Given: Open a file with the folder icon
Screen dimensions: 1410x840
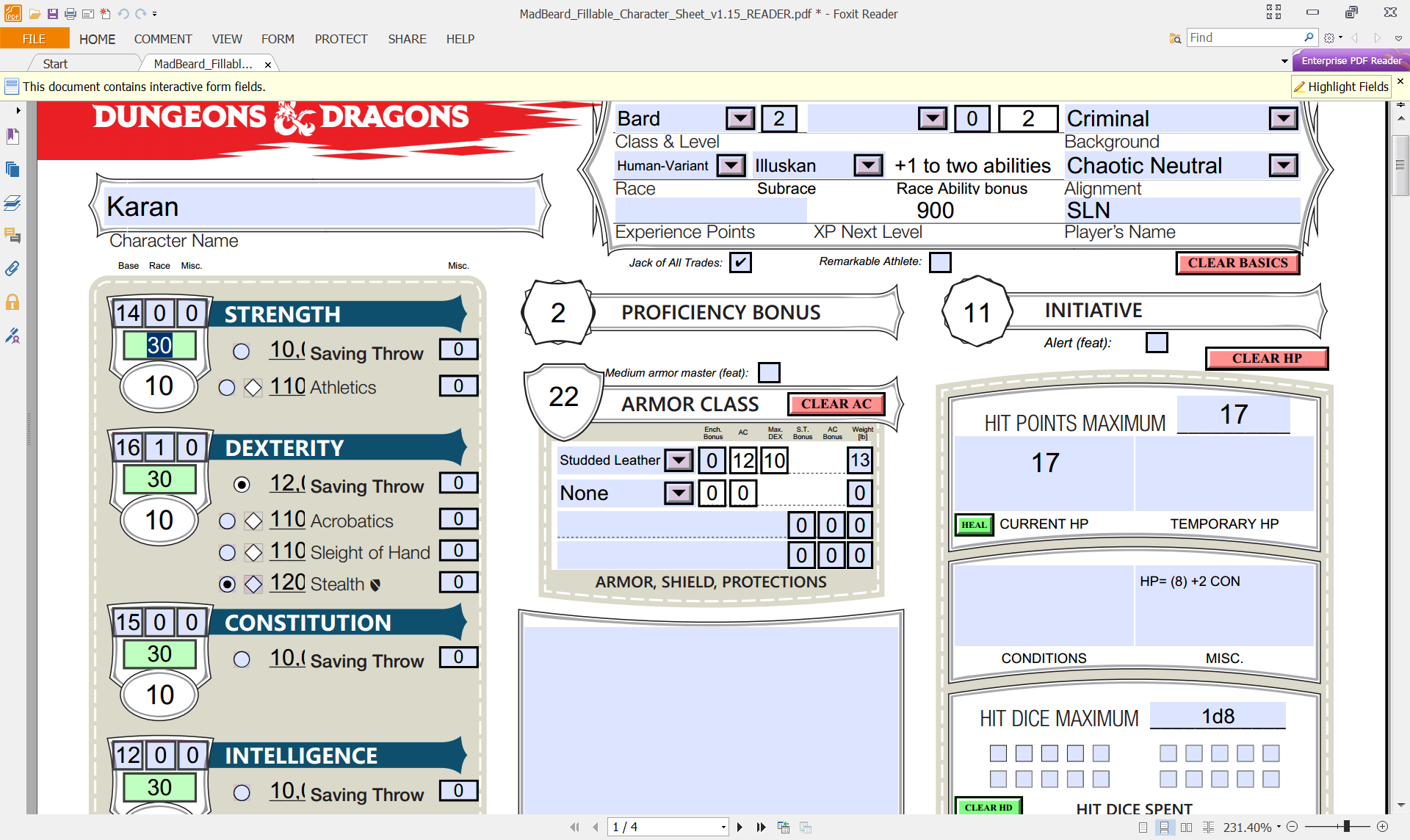Looking at the screenshot, I should 35,13.
